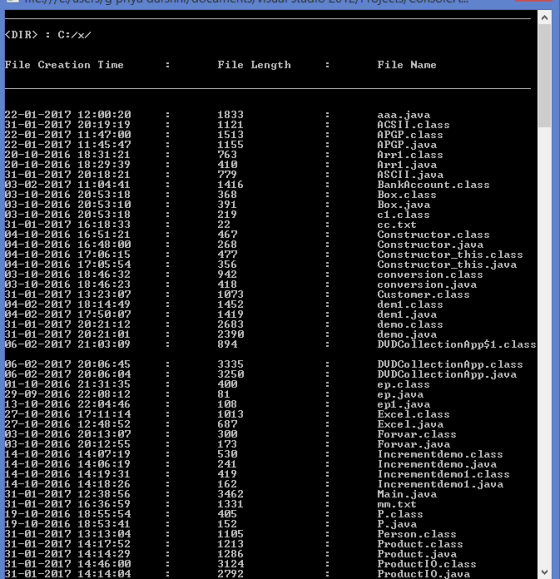
Task: Select the file name demo.class
Action: point(410,324)
